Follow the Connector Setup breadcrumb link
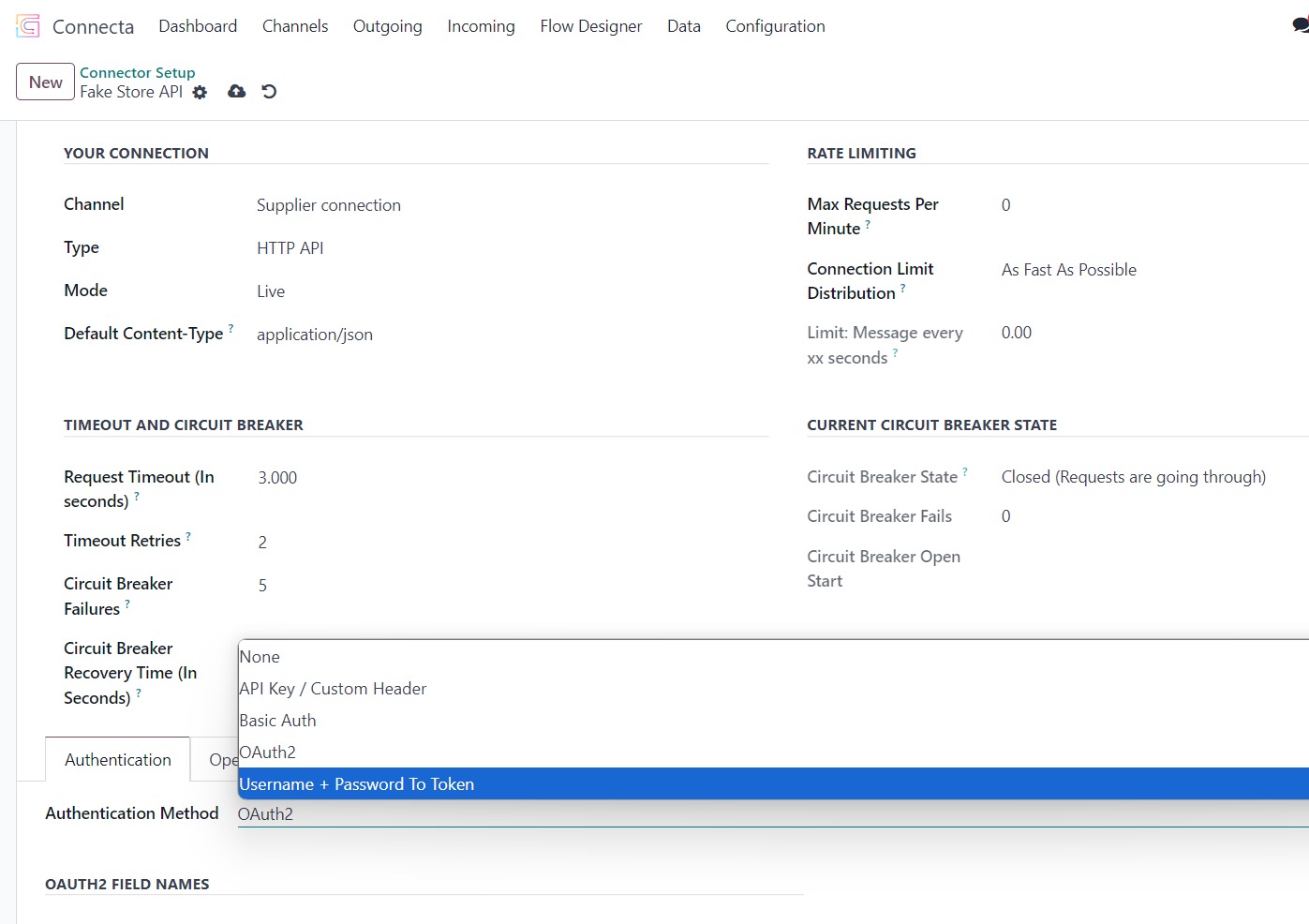 pyautogui.click(x=138, y=72)
